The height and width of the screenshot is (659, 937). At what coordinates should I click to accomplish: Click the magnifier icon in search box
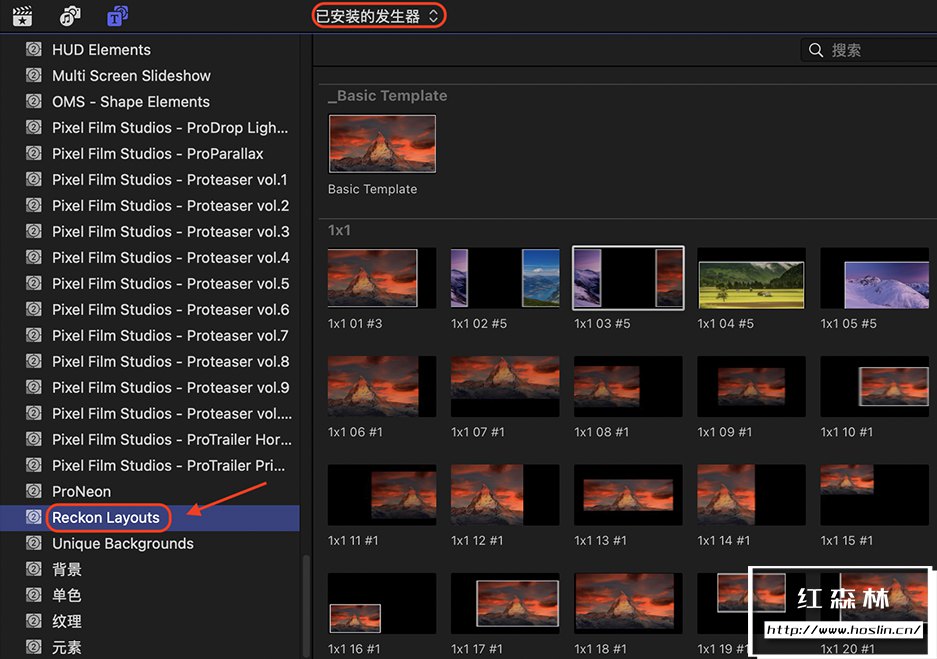click(x=816, y=50)
